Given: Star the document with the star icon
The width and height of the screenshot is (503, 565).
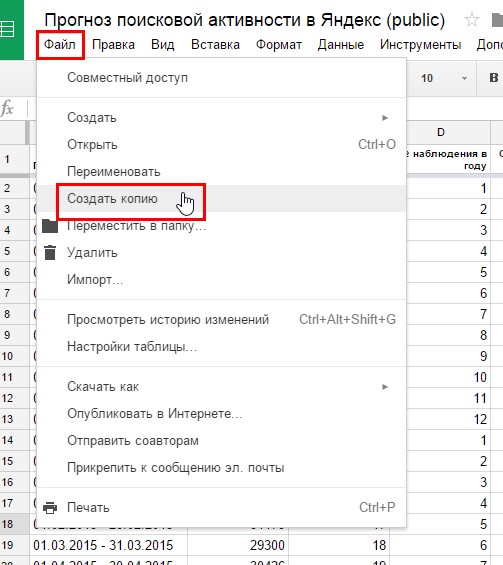Looking at the screenshot, I should coord(472,20).
